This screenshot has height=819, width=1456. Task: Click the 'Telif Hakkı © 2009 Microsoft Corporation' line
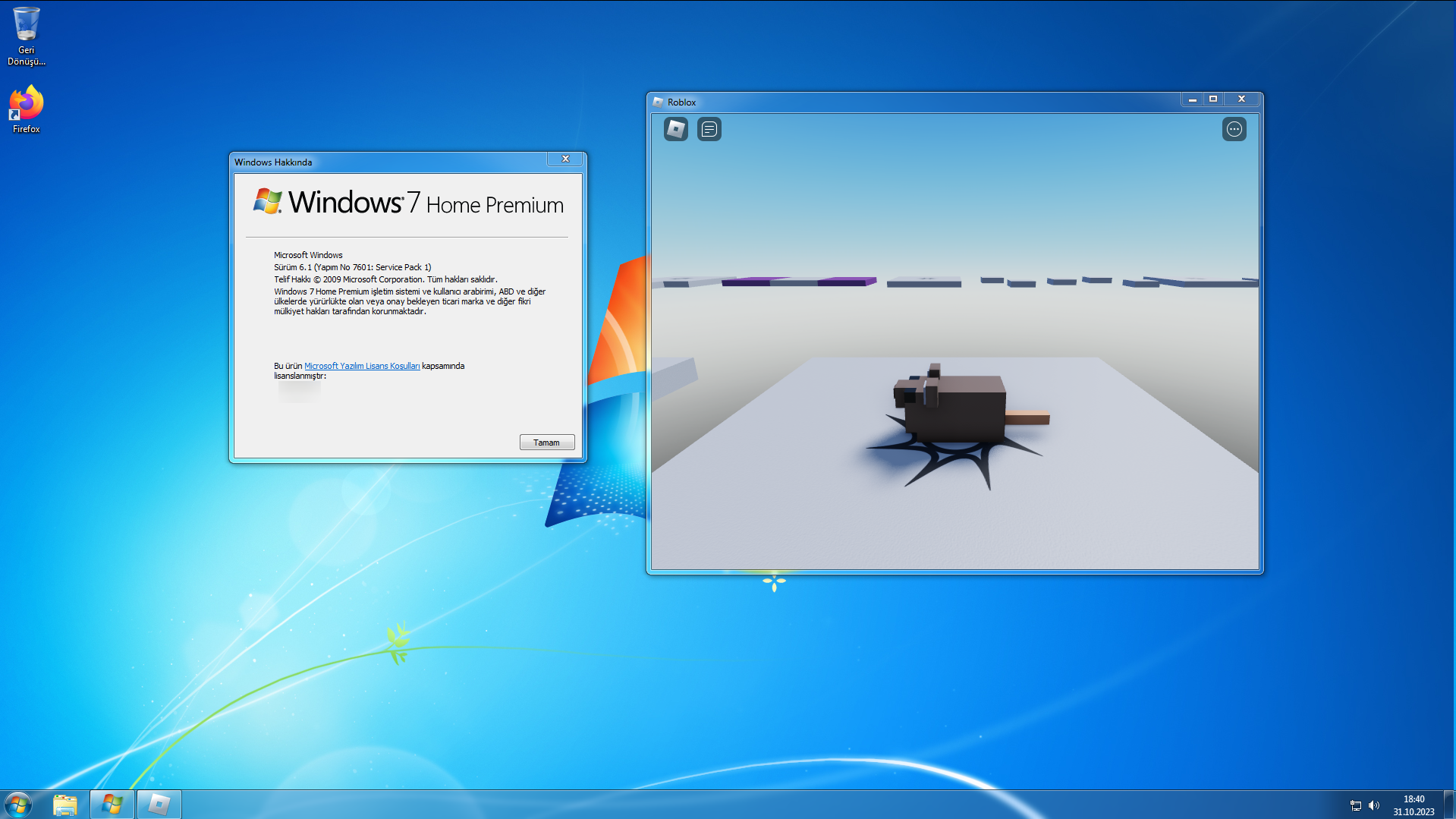point(385,279)
